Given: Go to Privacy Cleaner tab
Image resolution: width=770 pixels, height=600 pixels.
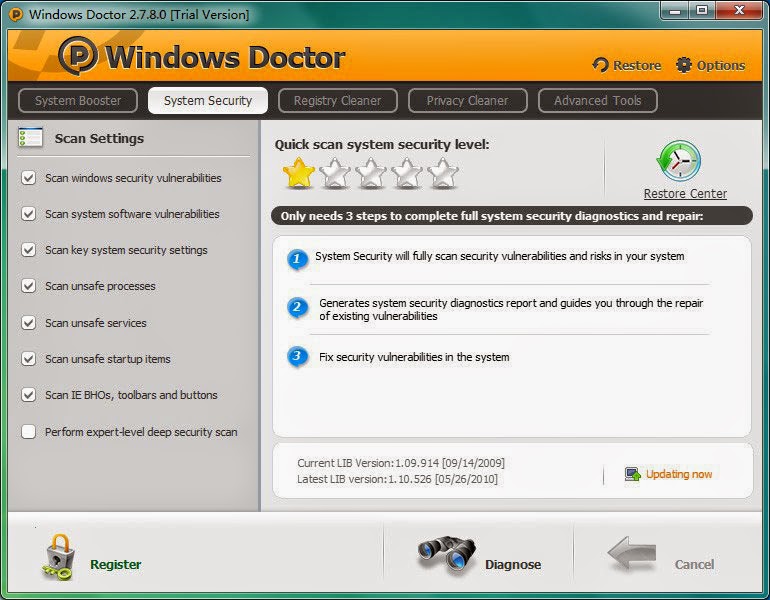Looking at the screenshot, I should [x=468, y=101].
